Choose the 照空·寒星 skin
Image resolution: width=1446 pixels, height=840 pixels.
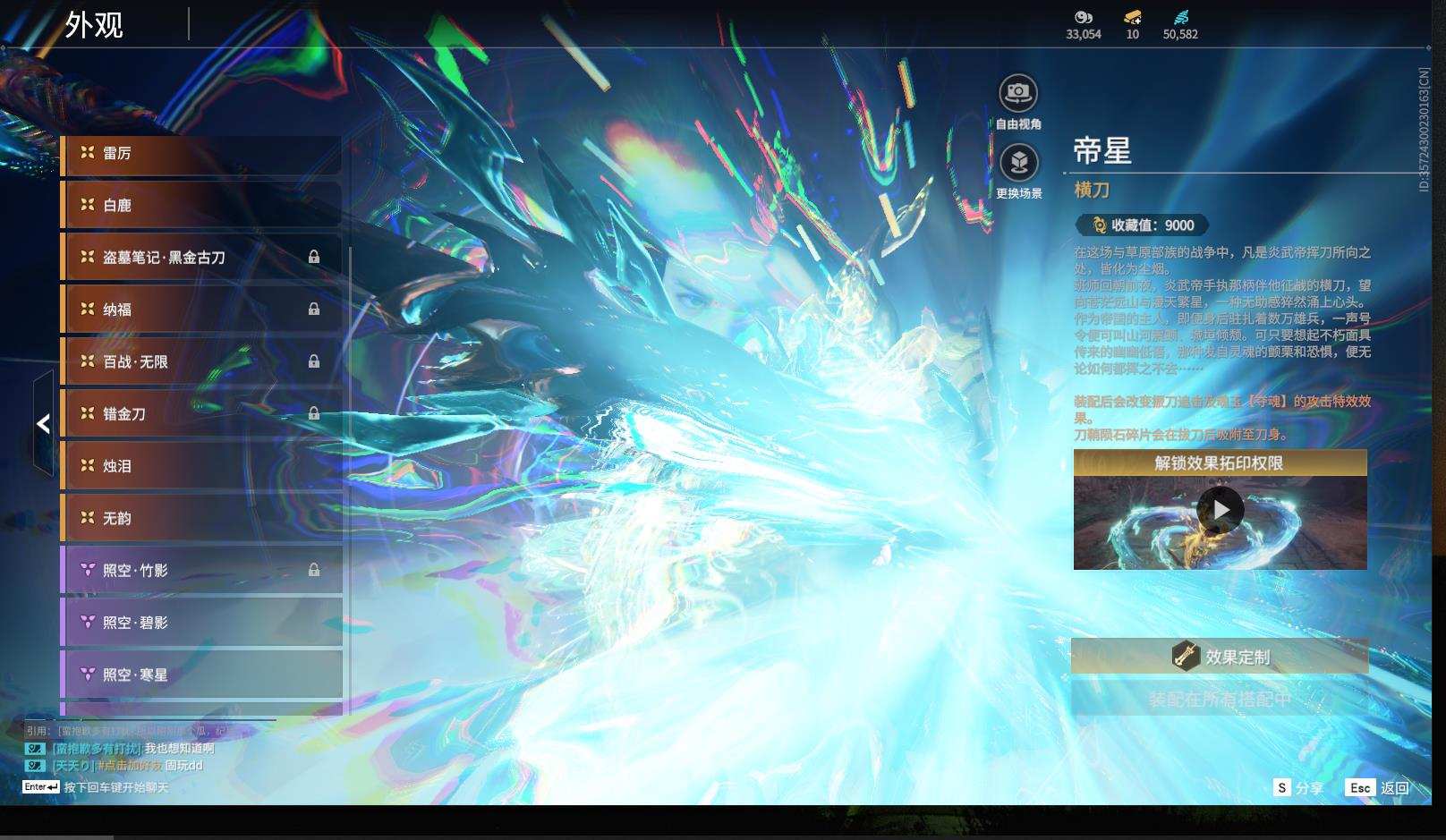[x=202, y=675]
